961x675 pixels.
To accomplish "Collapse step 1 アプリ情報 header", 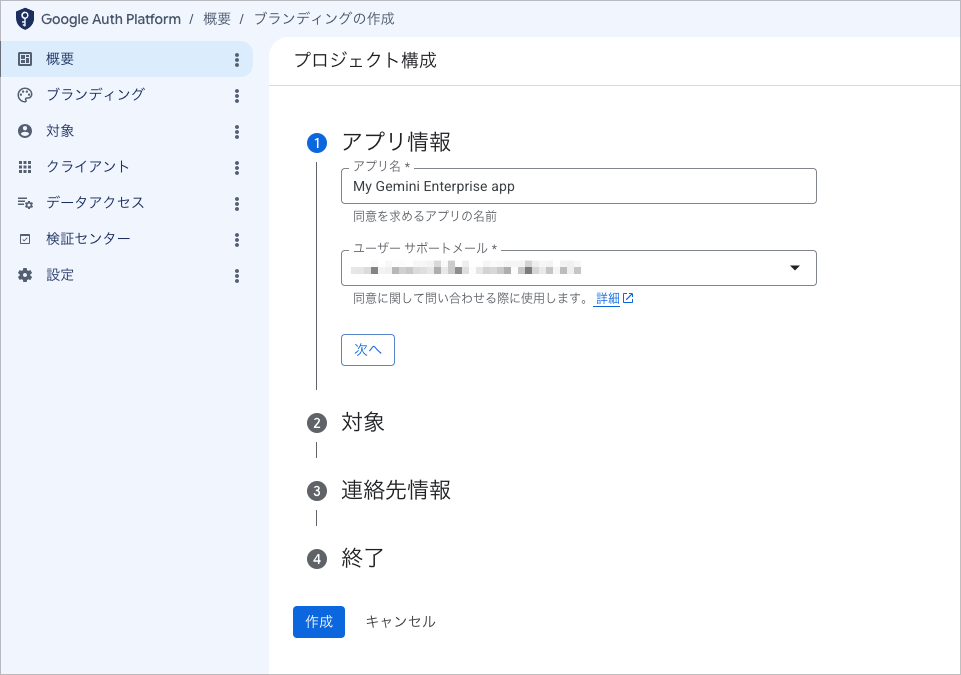I will pos(379,142).
